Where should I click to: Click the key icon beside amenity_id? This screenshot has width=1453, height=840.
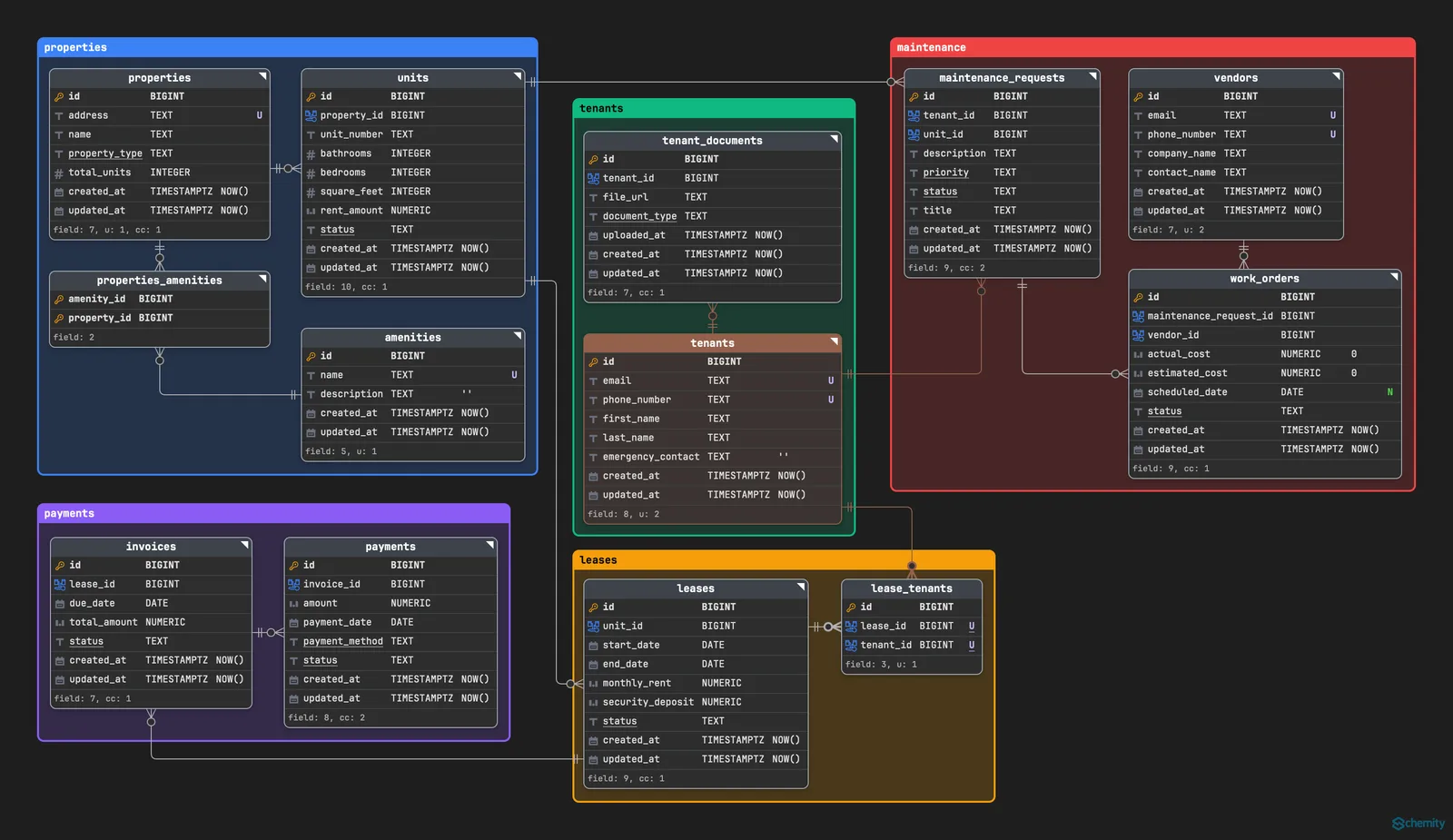tap(59, 299)
